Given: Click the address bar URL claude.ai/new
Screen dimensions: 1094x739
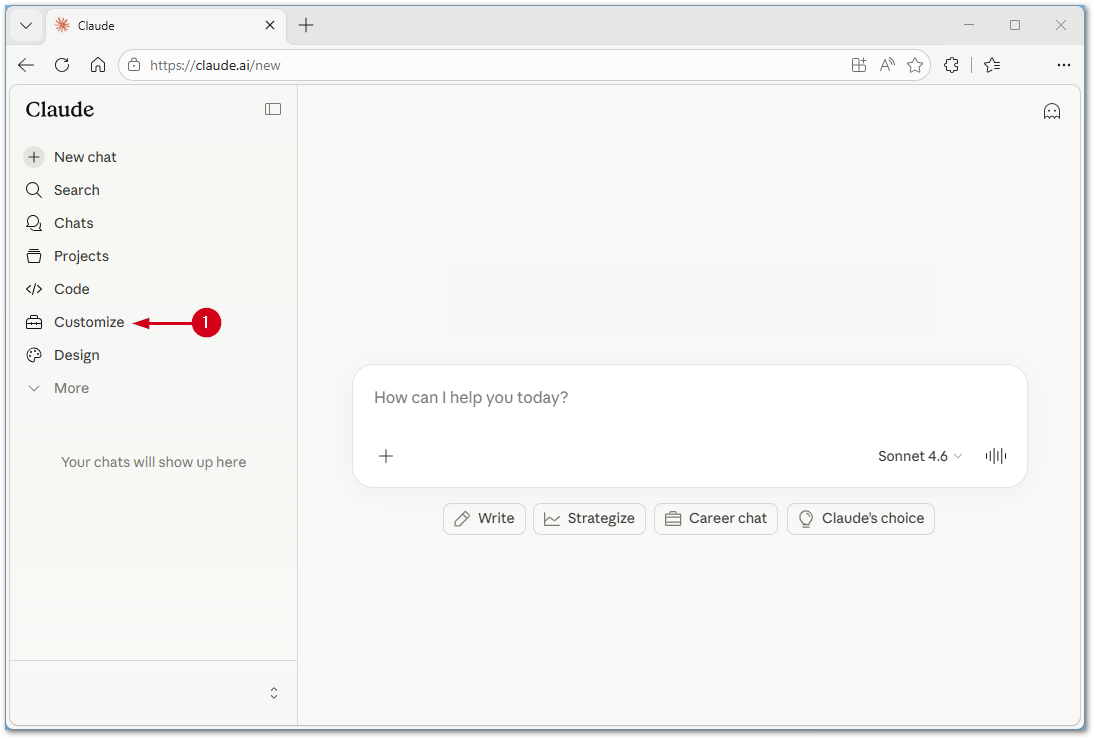Looking at the screenshot, I should (215, 66).
